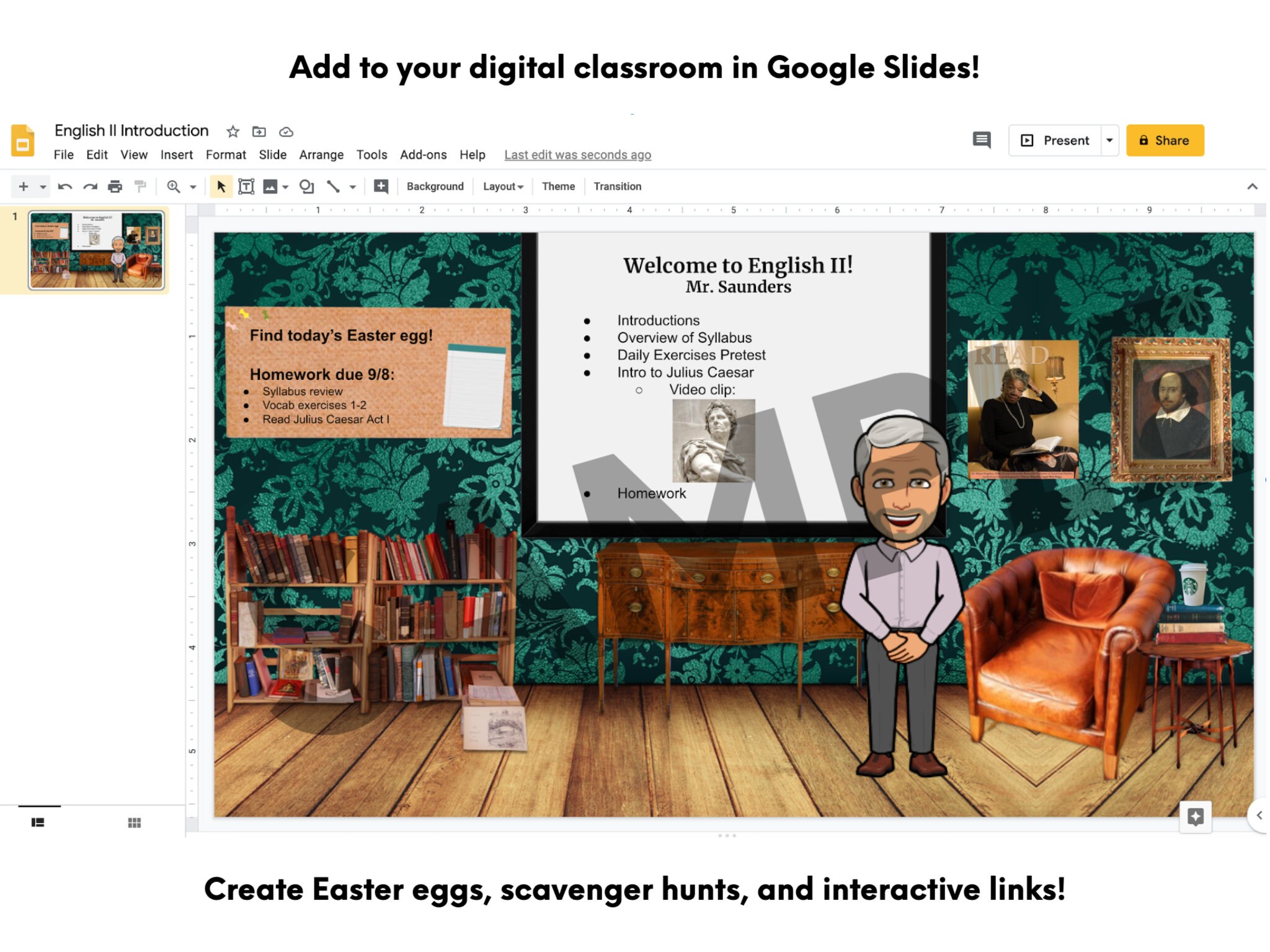Screen dimensions: 1270x952
Task: Click the Print icon
Action: [x=115, y=186]
